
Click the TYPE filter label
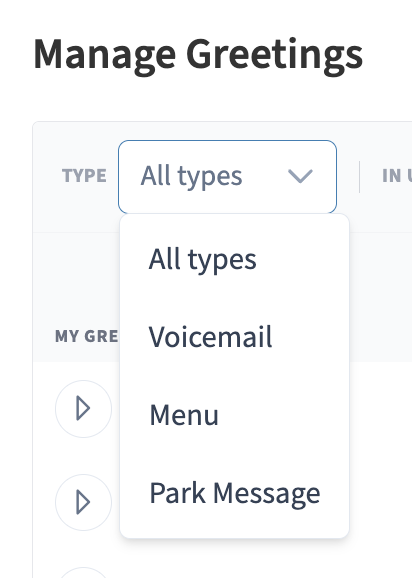[84, 175]
